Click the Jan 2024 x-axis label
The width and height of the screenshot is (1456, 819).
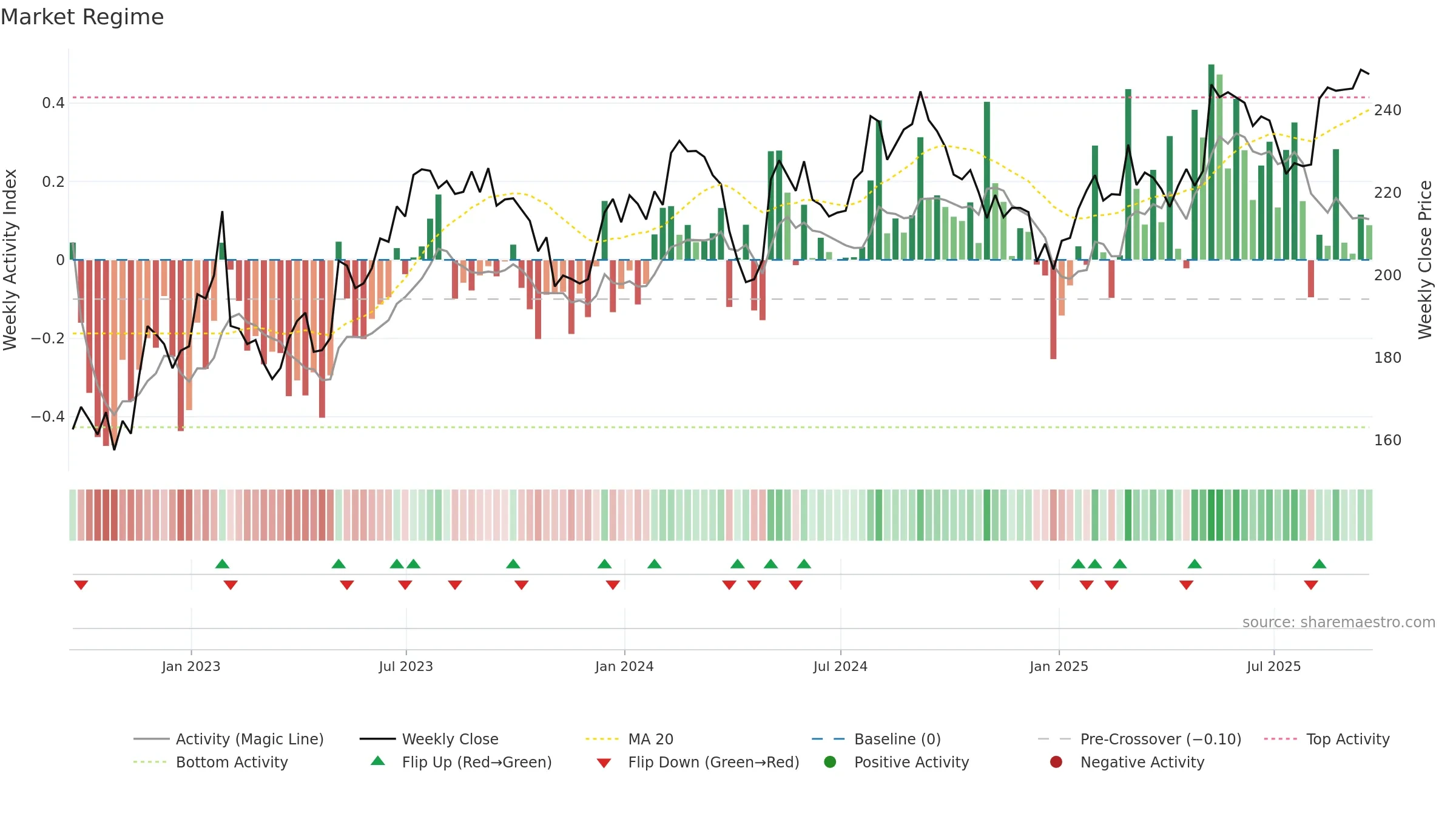pyautogui.click(x=624, y=666)
